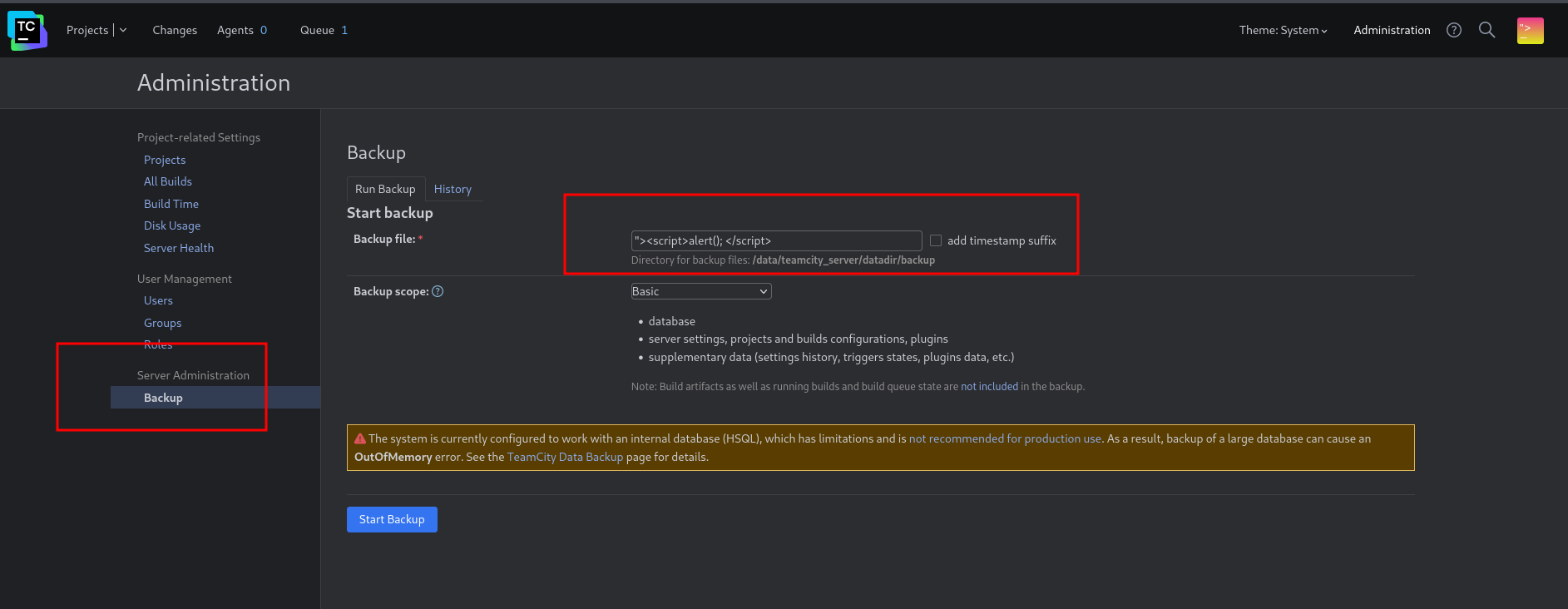Click the backup directory path text
This screenshot has width=1568, height=609.
coord(843,260)
